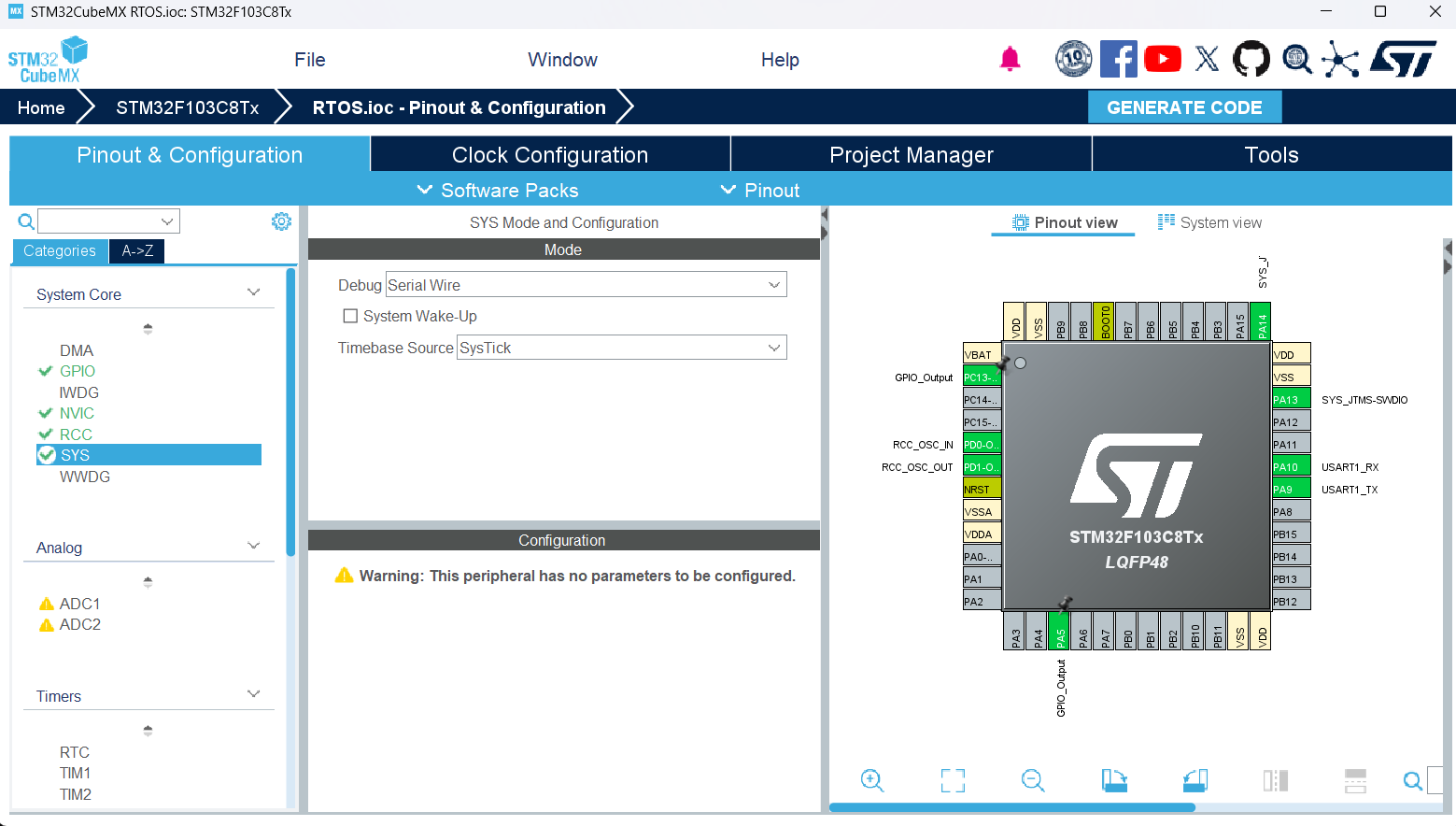Select RTC under Timers
The width and height of the screenshot is (1456, 826).
pos(75,752)
